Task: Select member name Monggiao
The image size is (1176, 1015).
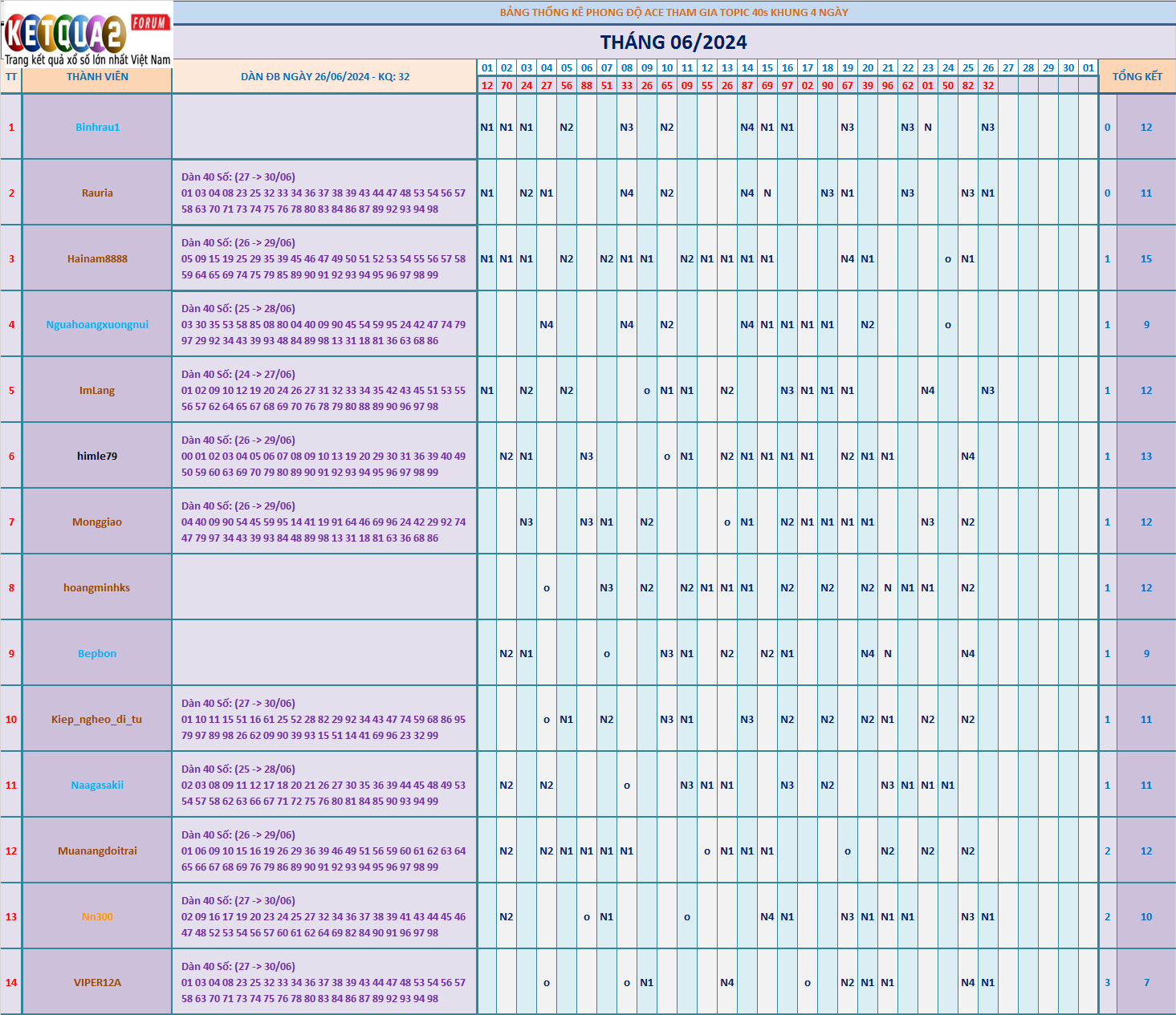Action: [x=97, y=522]
